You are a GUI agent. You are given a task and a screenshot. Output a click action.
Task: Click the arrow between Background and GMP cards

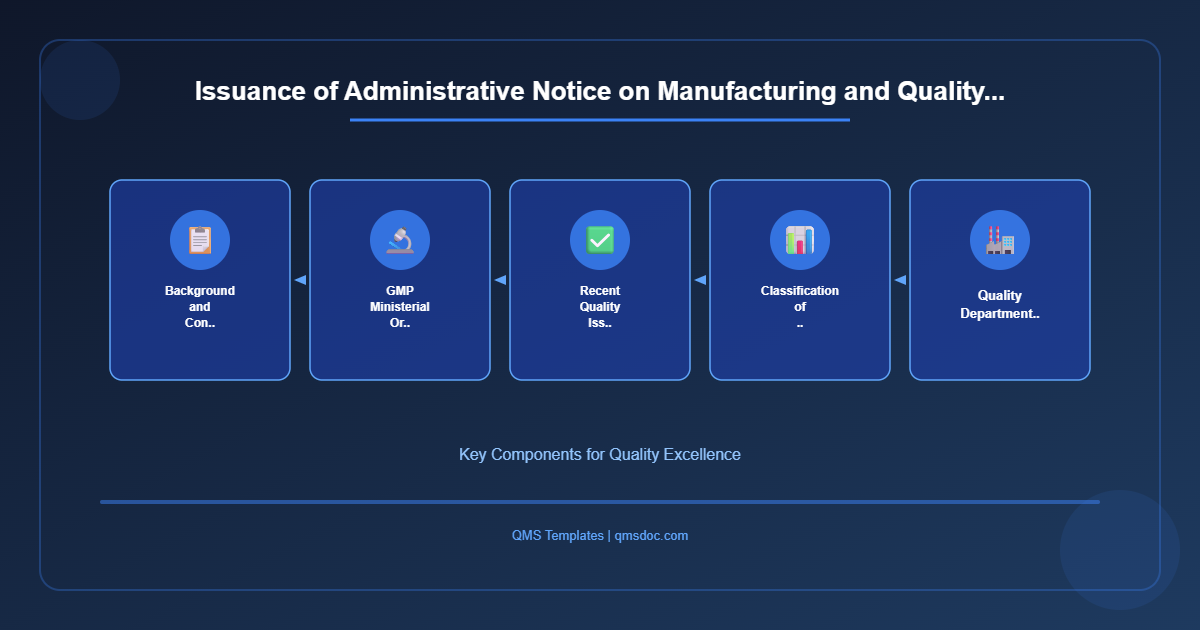[x=300, y=280]
